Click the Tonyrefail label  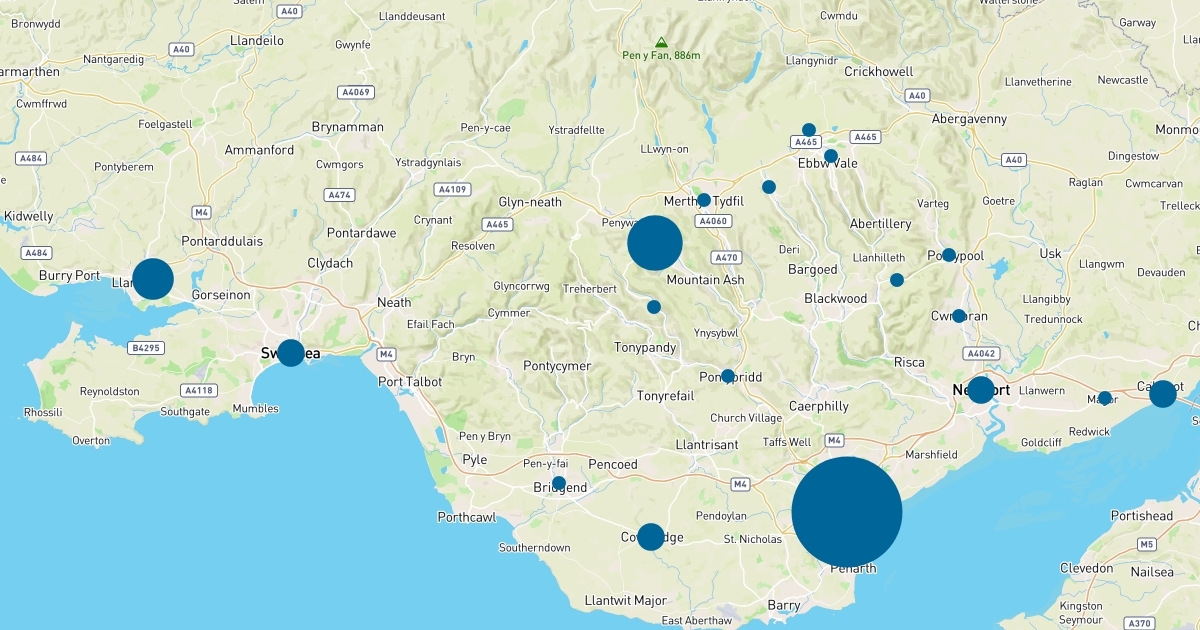pyautogui.click(x=666, y=396)
